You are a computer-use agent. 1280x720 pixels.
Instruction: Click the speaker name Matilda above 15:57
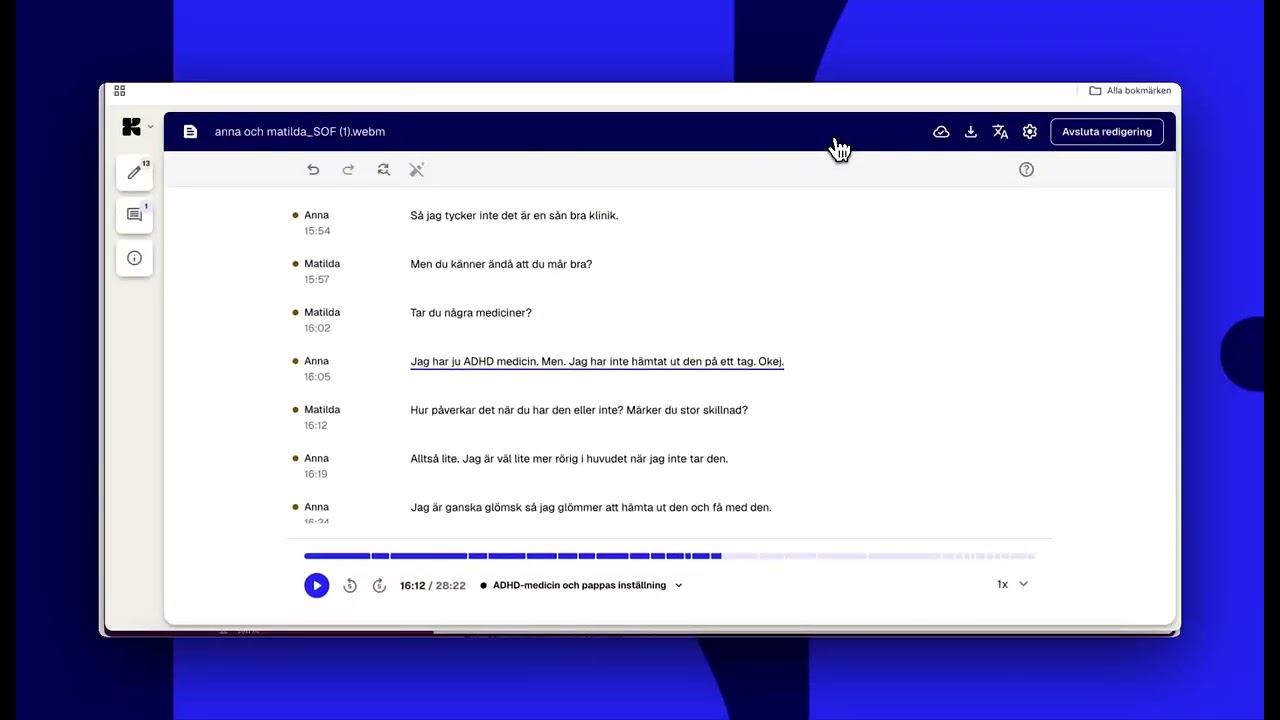click(322, 264)
